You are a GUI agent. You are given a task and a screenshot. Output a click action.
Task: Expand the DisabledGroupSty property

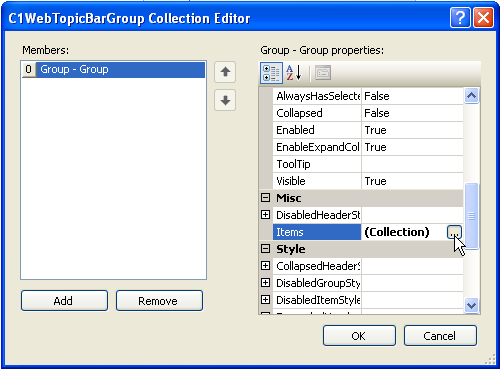coord(265,283)
